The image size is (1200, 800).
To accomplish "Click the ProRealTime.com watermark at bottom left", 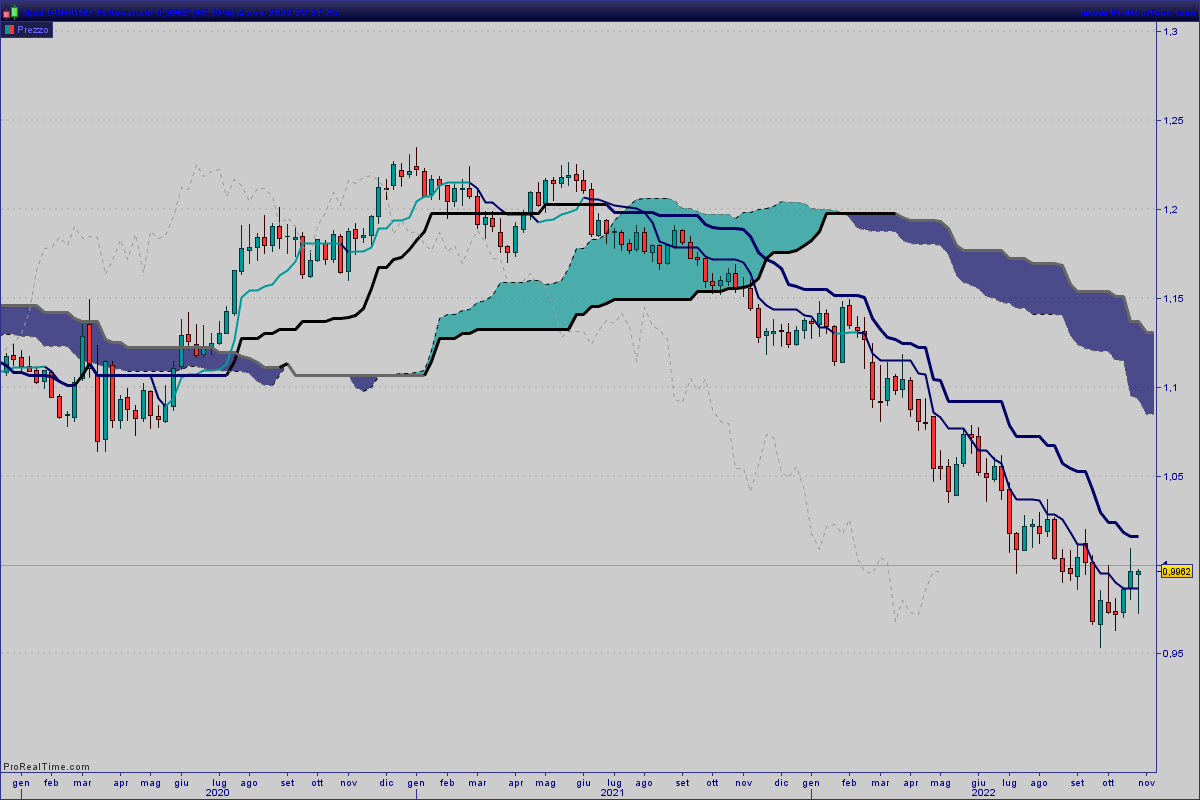I will [x=46, y=767].
